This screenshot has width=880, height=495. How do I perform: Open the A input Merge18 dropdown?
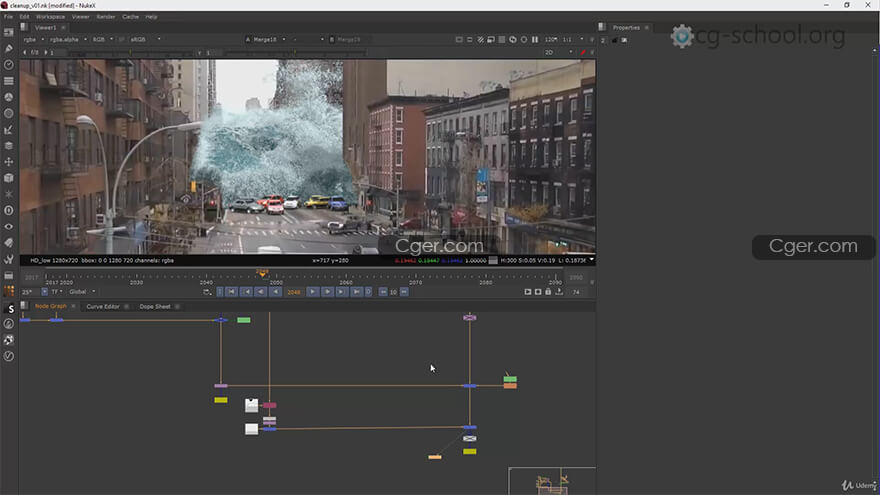[269, 40]
